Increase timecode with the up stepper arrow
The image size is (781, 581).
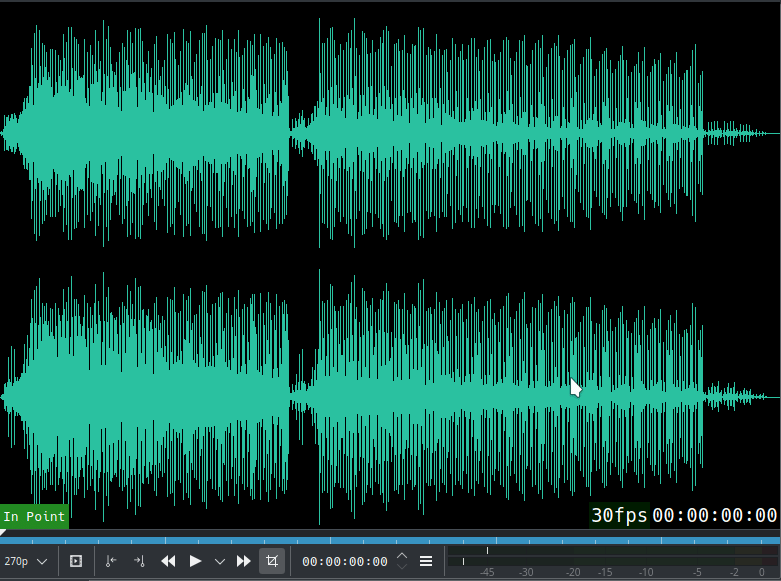coord(402,556)
